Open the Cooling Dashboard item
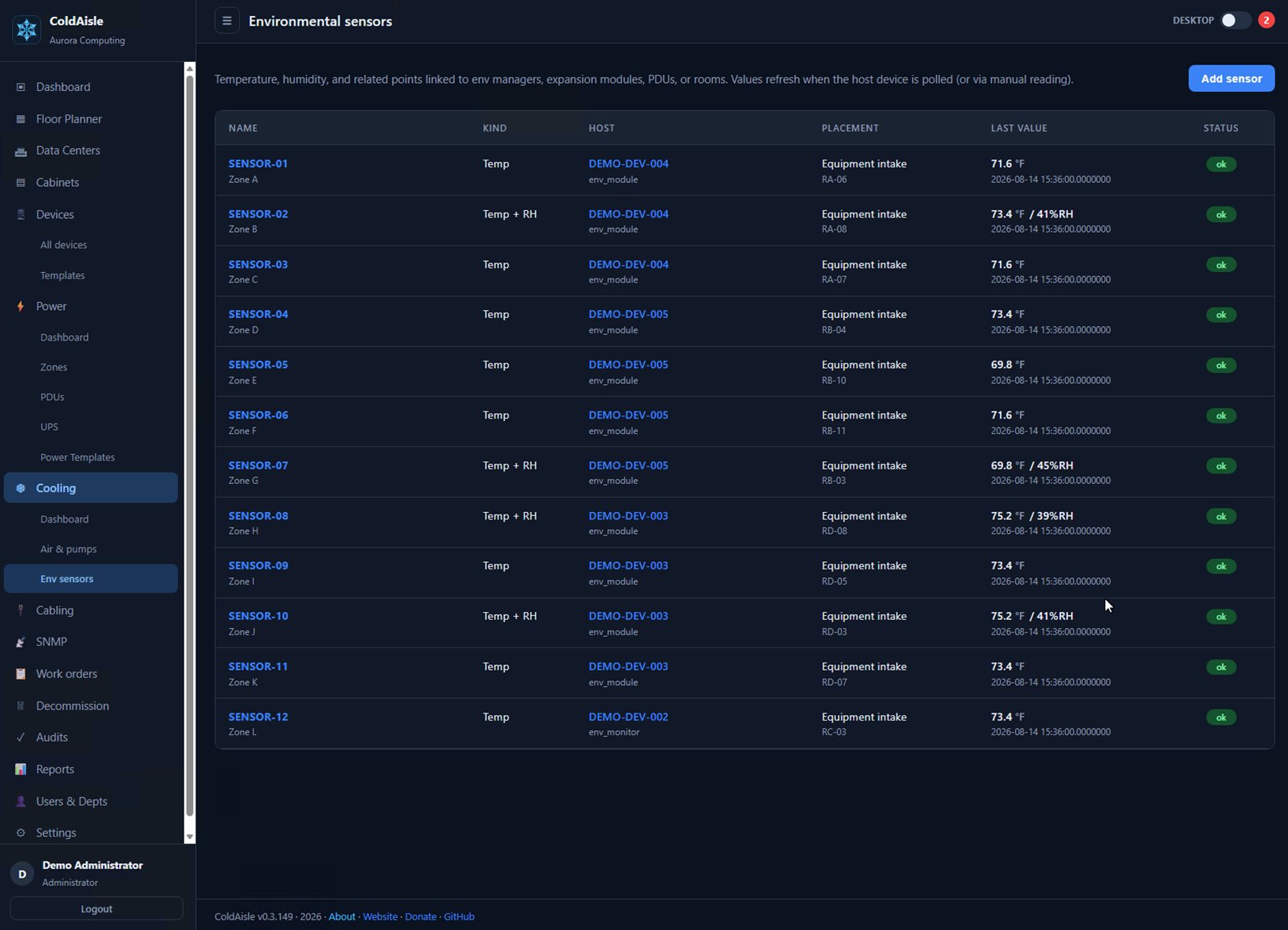The width and height of the screenshot is (1288, 930). pyautogui.click(x=64, y=519)
